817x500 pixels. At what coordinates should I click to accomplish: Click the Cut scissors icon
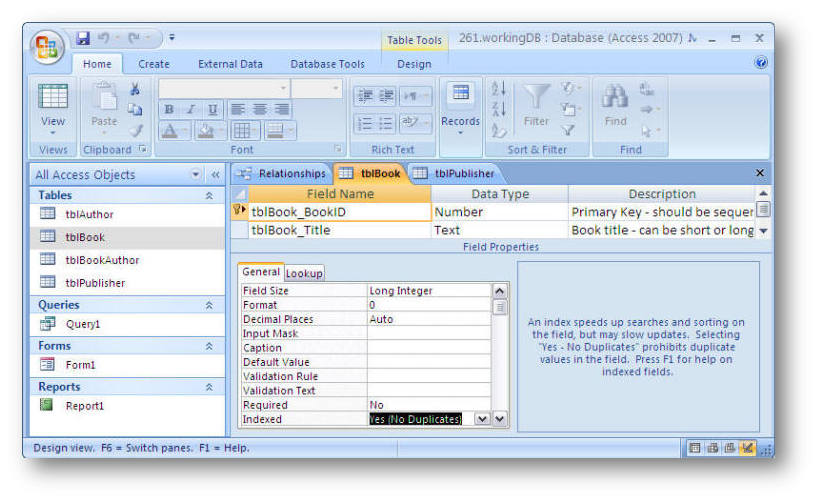click(134, 89)
